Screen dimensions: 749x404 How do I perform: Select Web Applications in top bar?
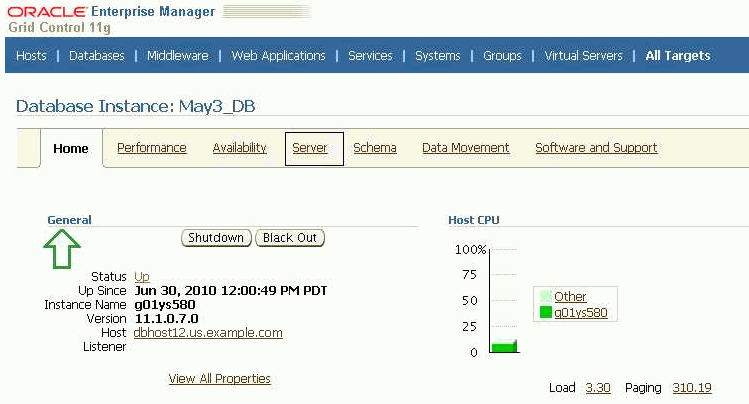click(x=278, y=56)
